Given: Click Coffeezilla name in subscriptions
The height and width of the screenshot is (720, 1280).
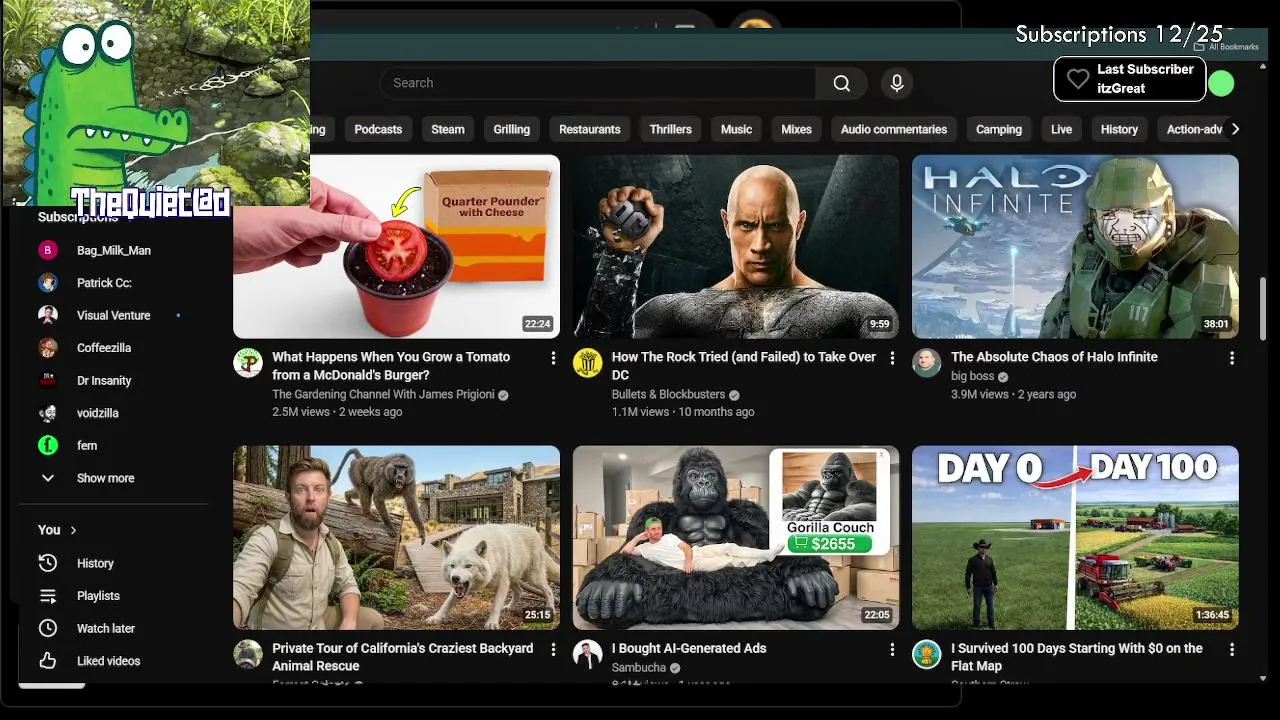Looking at the screenshot, I should [x=104, y=348].
